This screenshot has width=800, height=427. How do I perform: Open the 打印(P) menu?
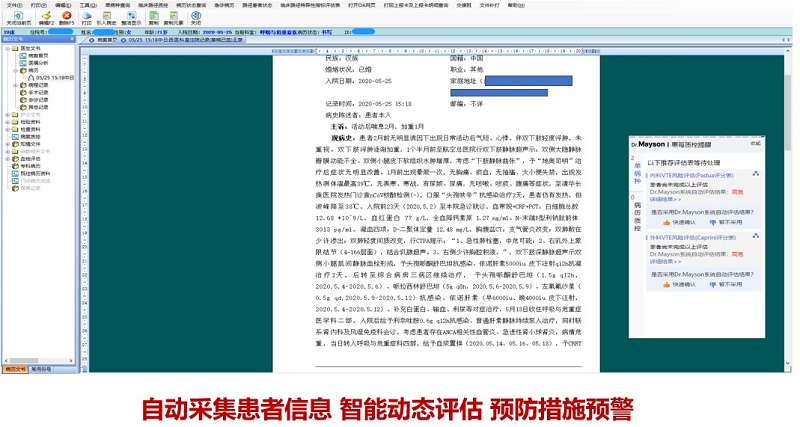[x=39, y=5]
